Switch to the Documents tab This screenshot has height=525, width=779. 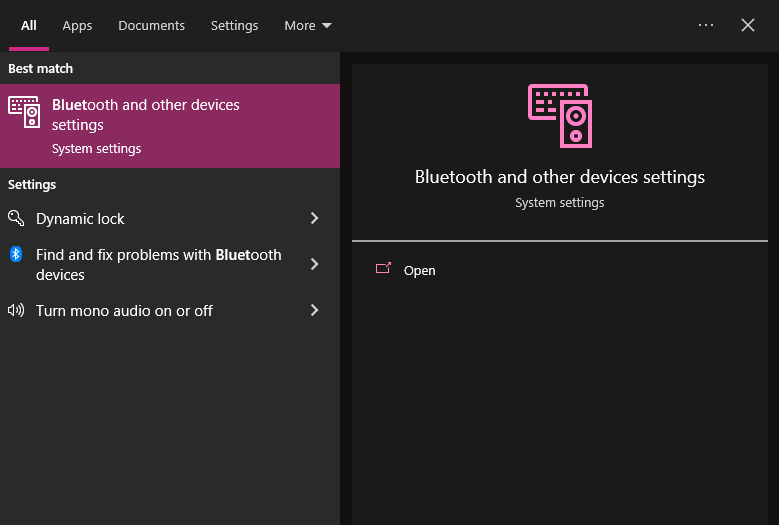151,26
